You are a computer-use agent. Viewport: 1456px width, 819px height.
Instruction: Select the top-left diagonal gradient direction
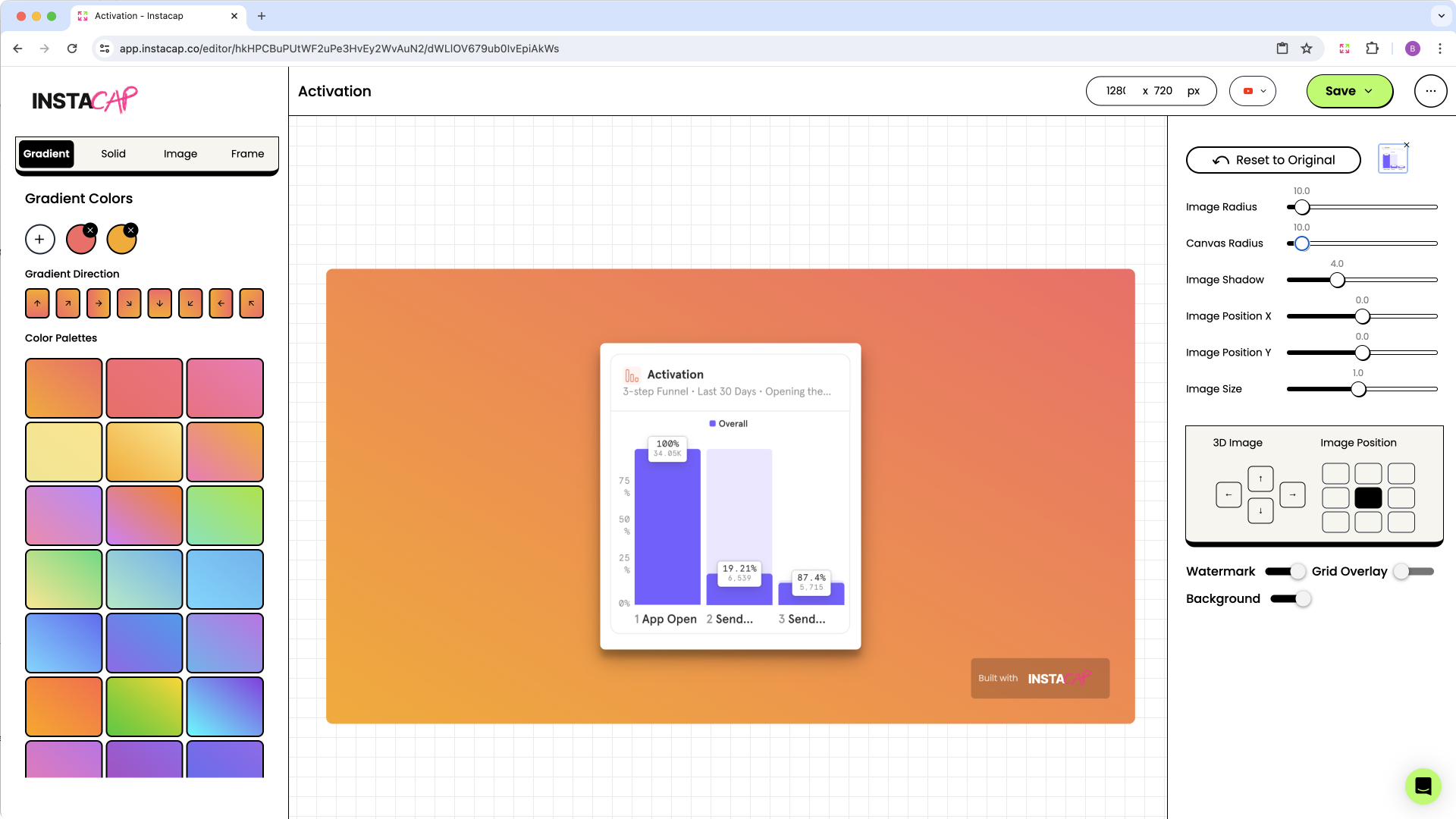coord(253,303)
